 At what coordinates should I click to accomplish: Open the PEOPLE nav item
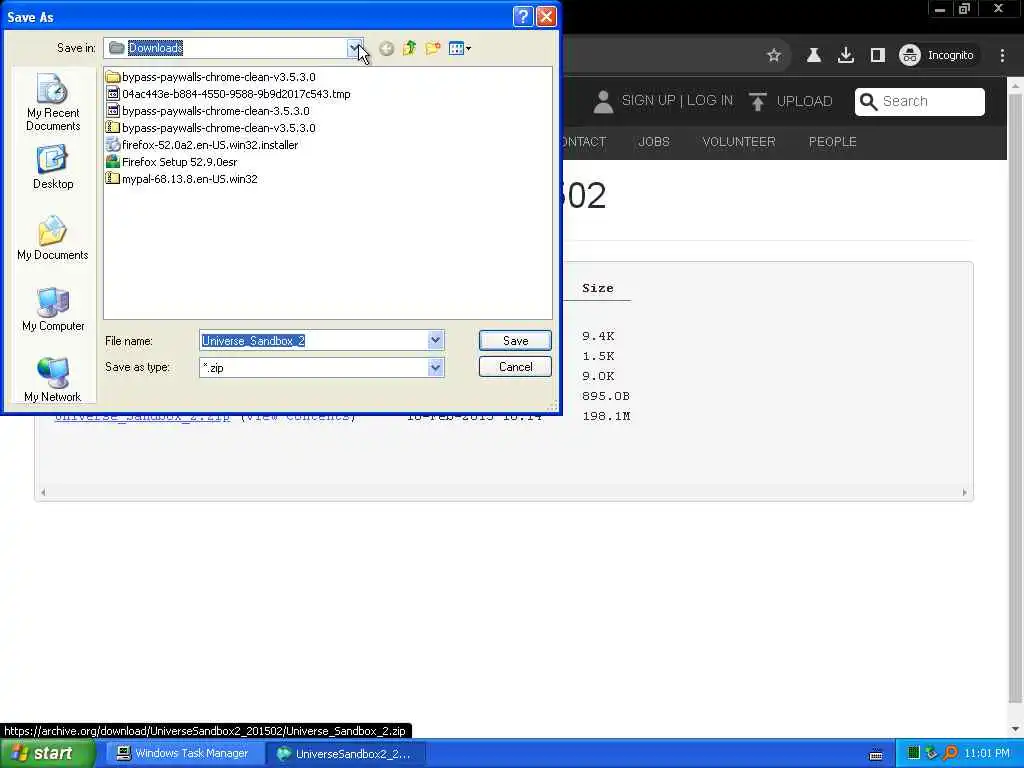click(833, 142)
